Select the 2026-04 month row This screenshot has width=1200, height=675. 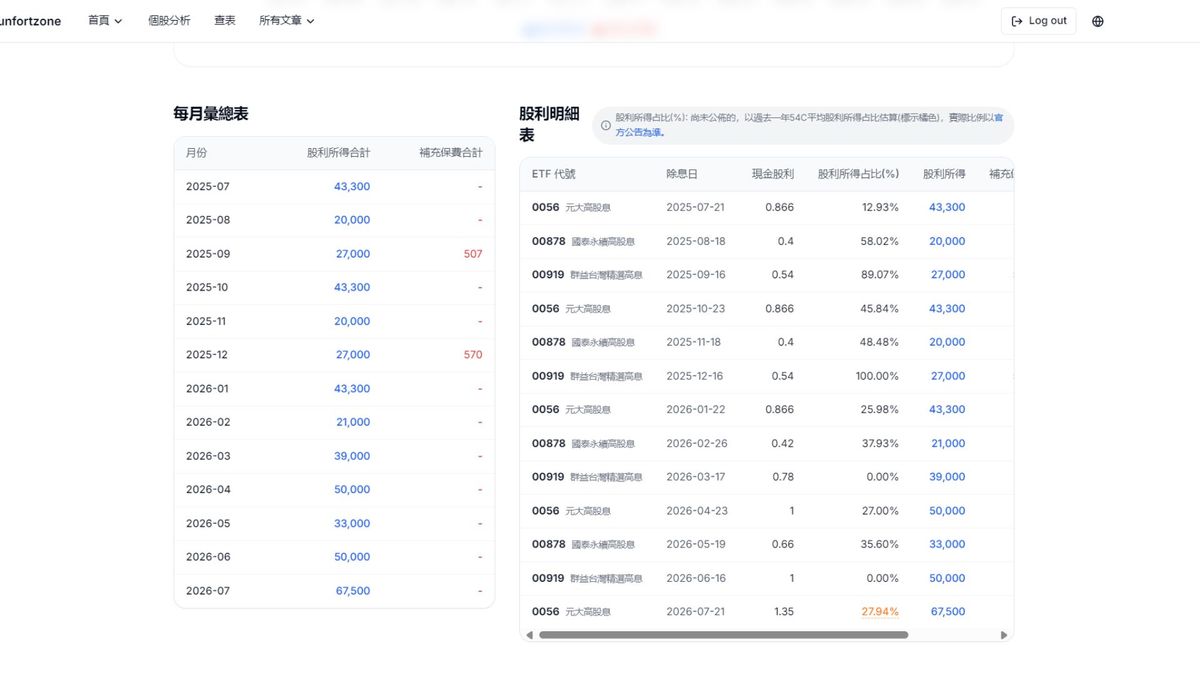pos(334,490)
